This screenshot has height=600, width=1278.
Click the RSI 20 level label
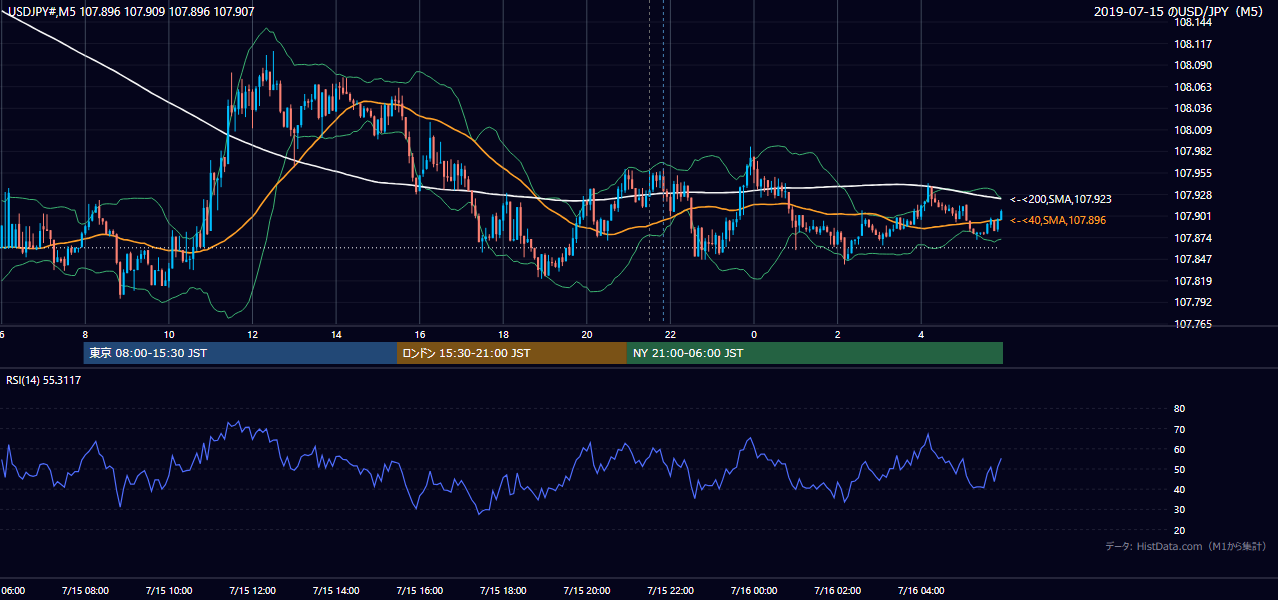point(1179,530)
